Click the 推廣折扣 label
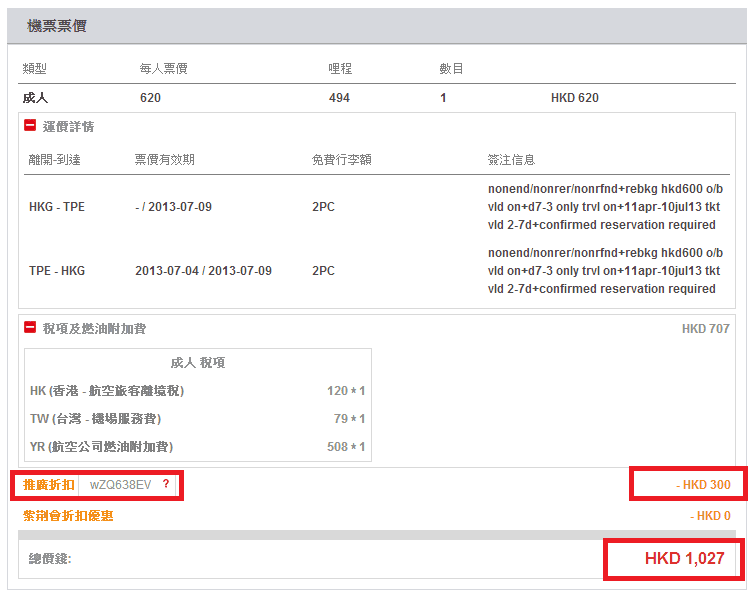 48,485
